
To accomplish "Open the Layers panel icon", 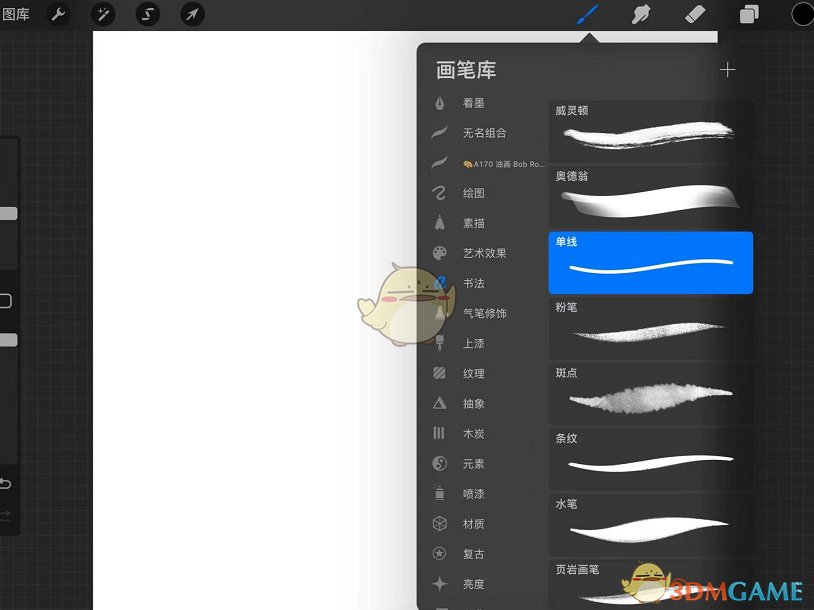I will 748,14.
